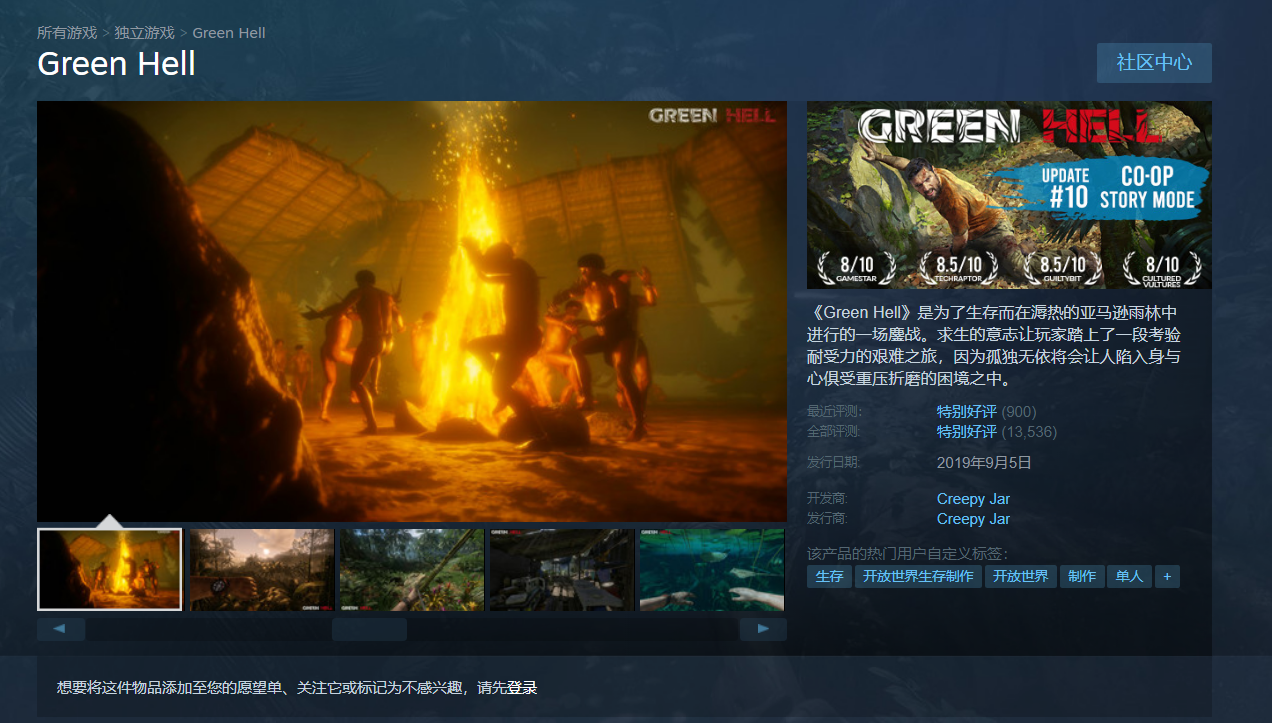The image size is (1272, 723).
Task: Click the 该产品的热门用户自定义标签 heading
Action: (908, 554)
